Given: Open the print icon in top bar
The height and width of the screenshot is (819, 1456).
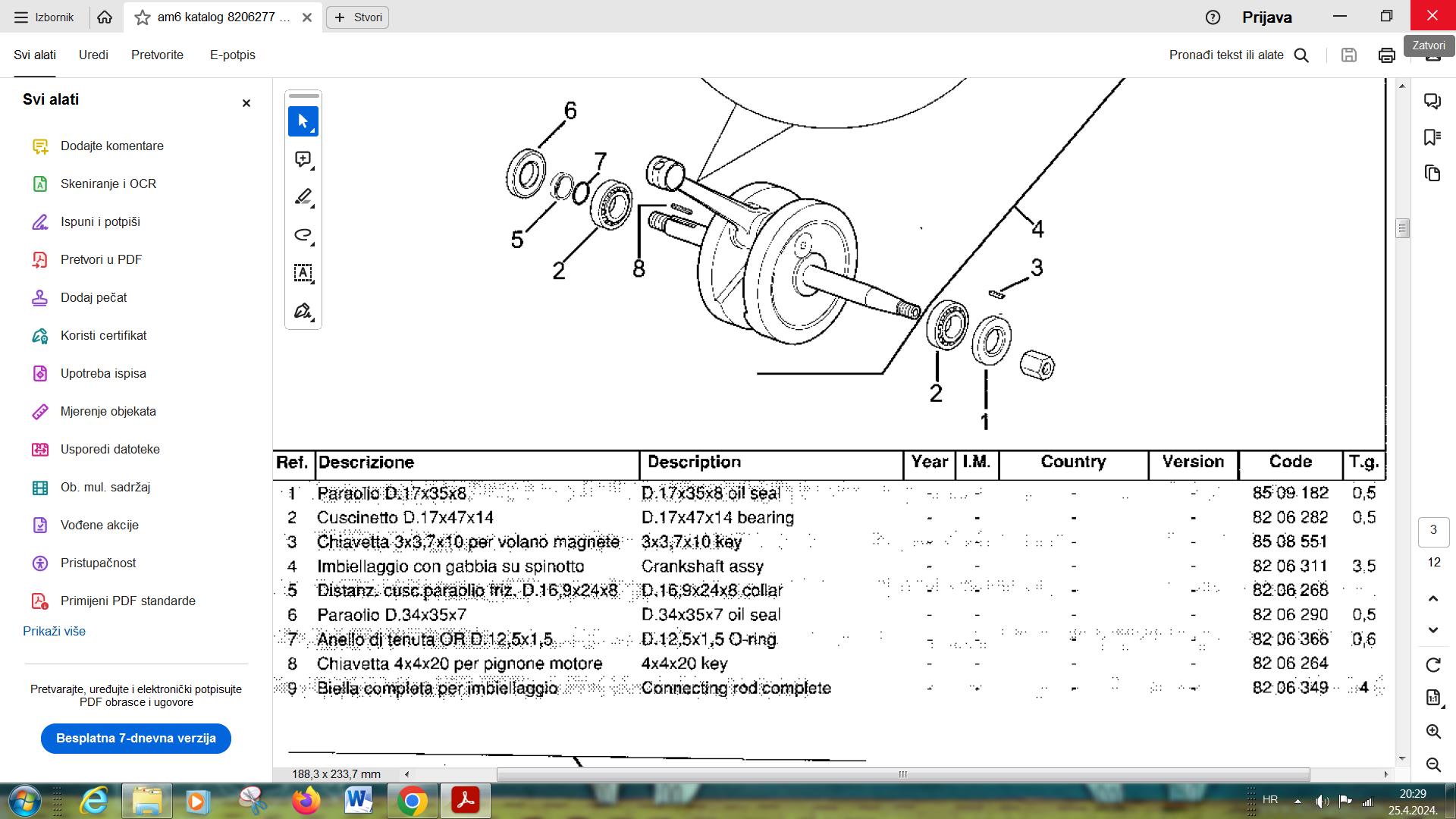Looking at the screenshot, I should pyautogui.click(x=1386, y=55).
